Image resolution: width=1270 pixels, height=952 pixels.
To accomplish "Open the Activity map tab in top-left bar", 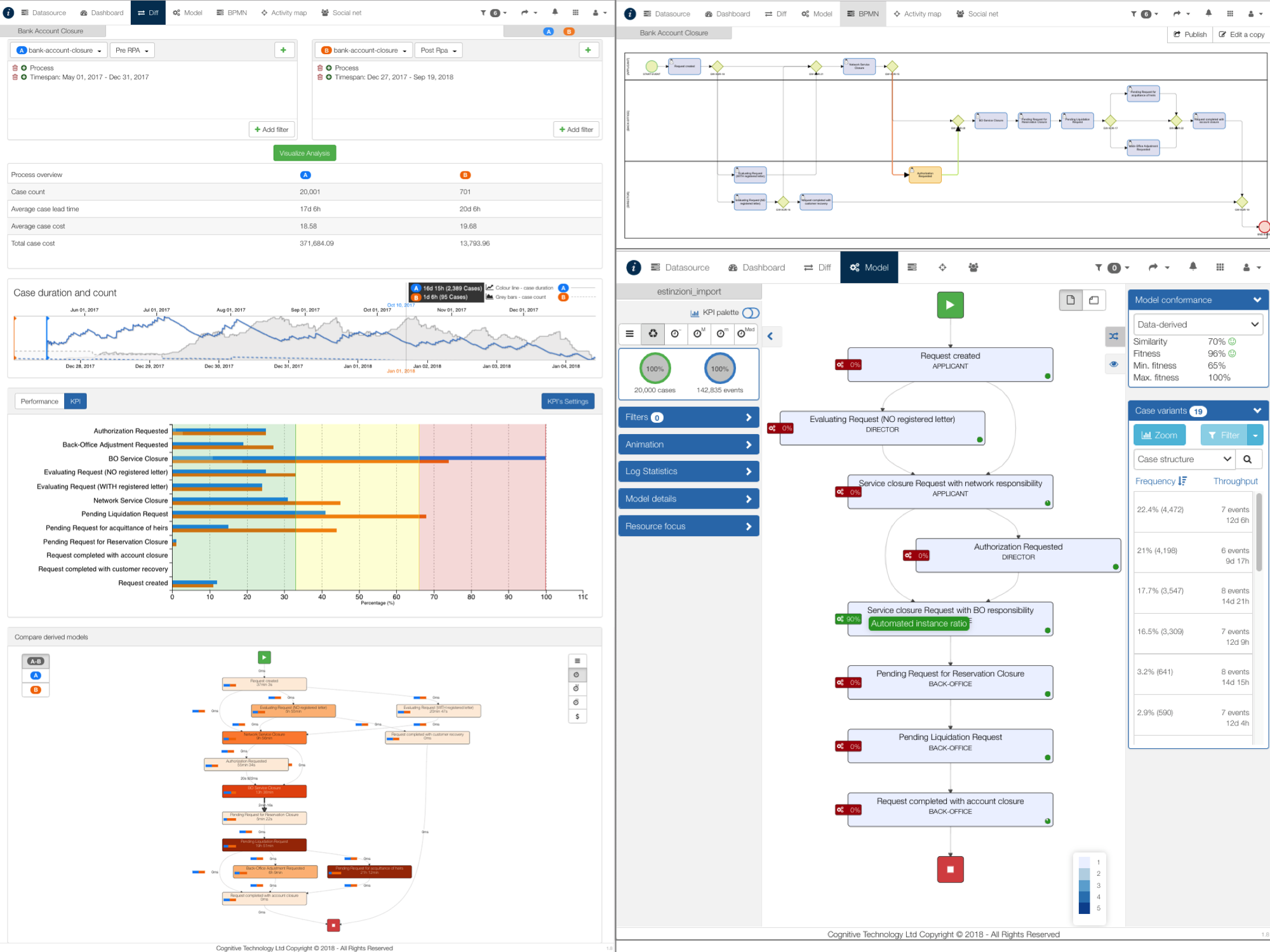I will [x=284, y=13].
